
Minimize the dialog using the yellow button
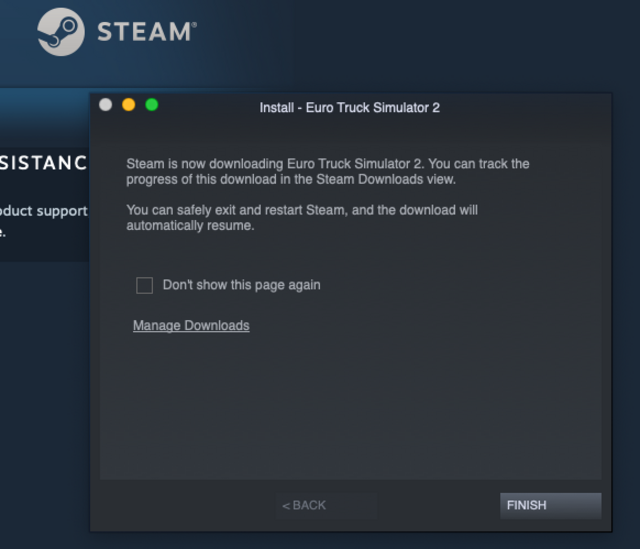[129, 105]
